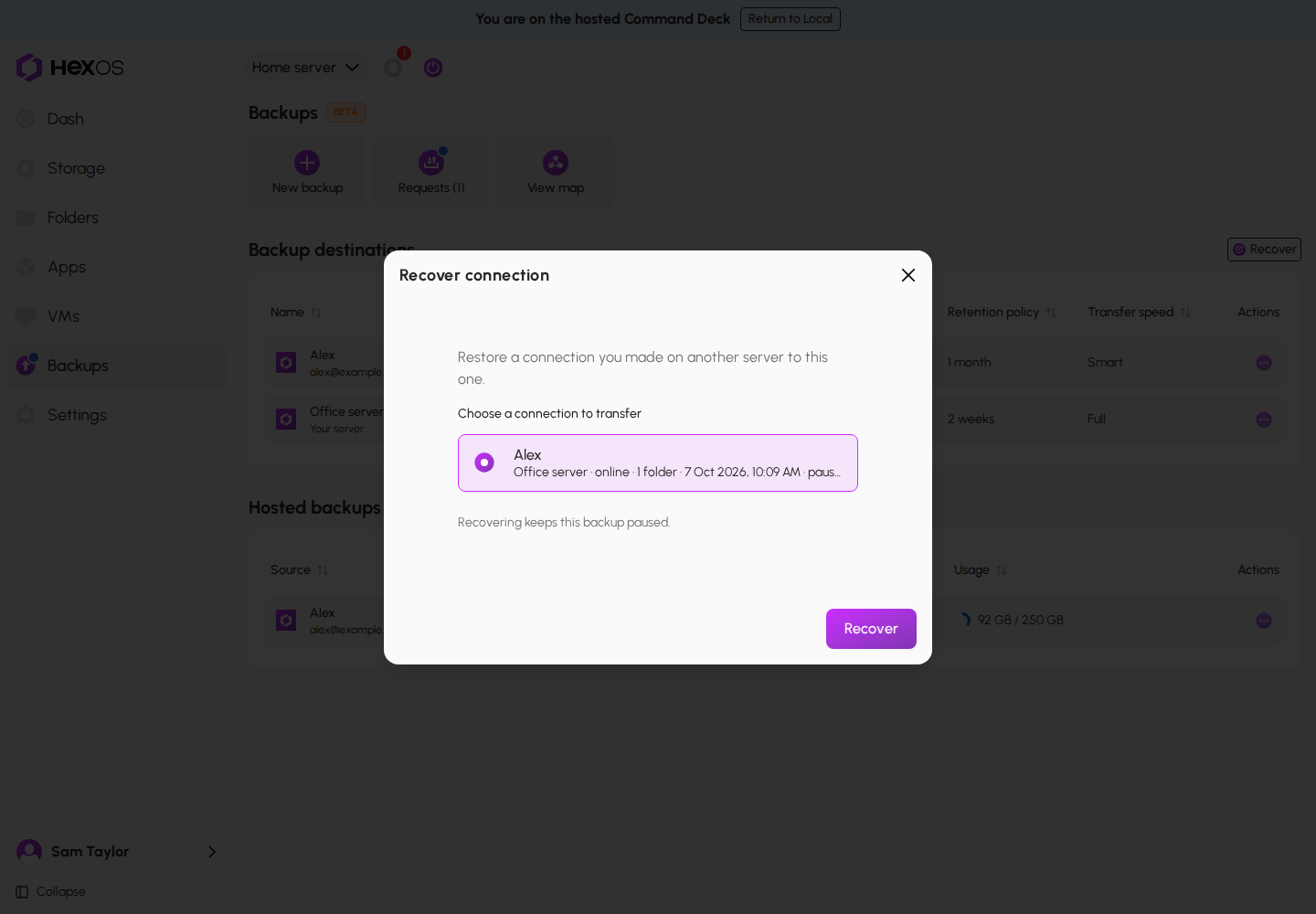Click the HexOS logo icon
1316x914 pixels.
coord(29,68)
